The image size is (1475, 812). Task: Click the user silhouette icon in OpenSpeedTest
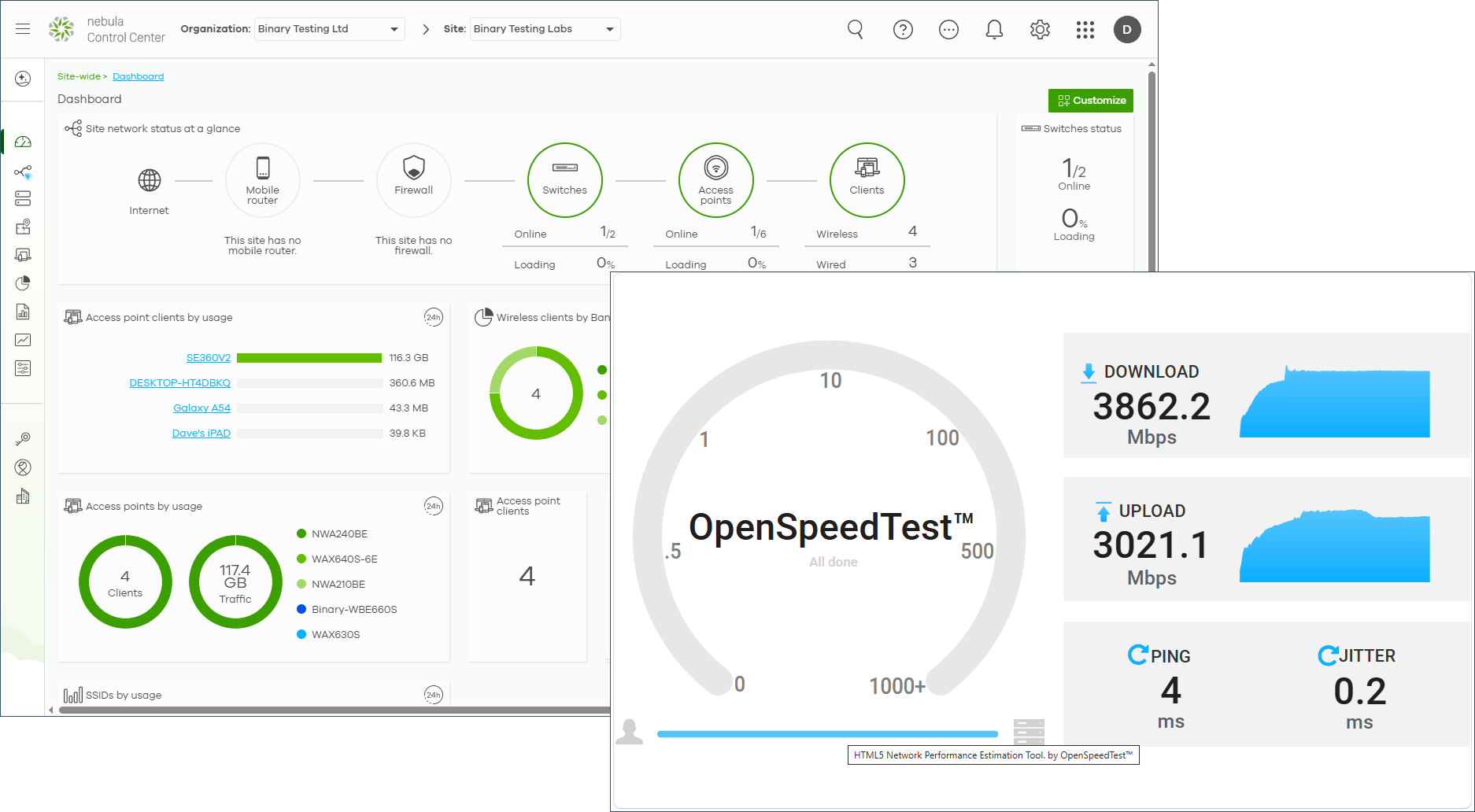[630, 732]
